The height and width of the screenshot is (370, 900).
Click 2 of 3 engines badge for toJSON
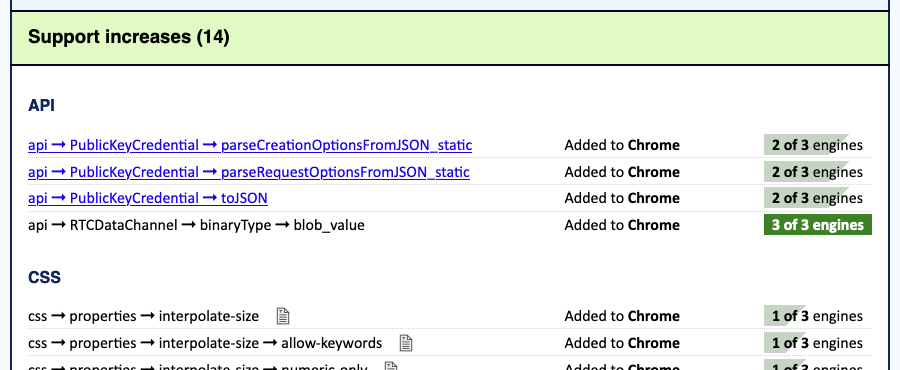(813, 198)
